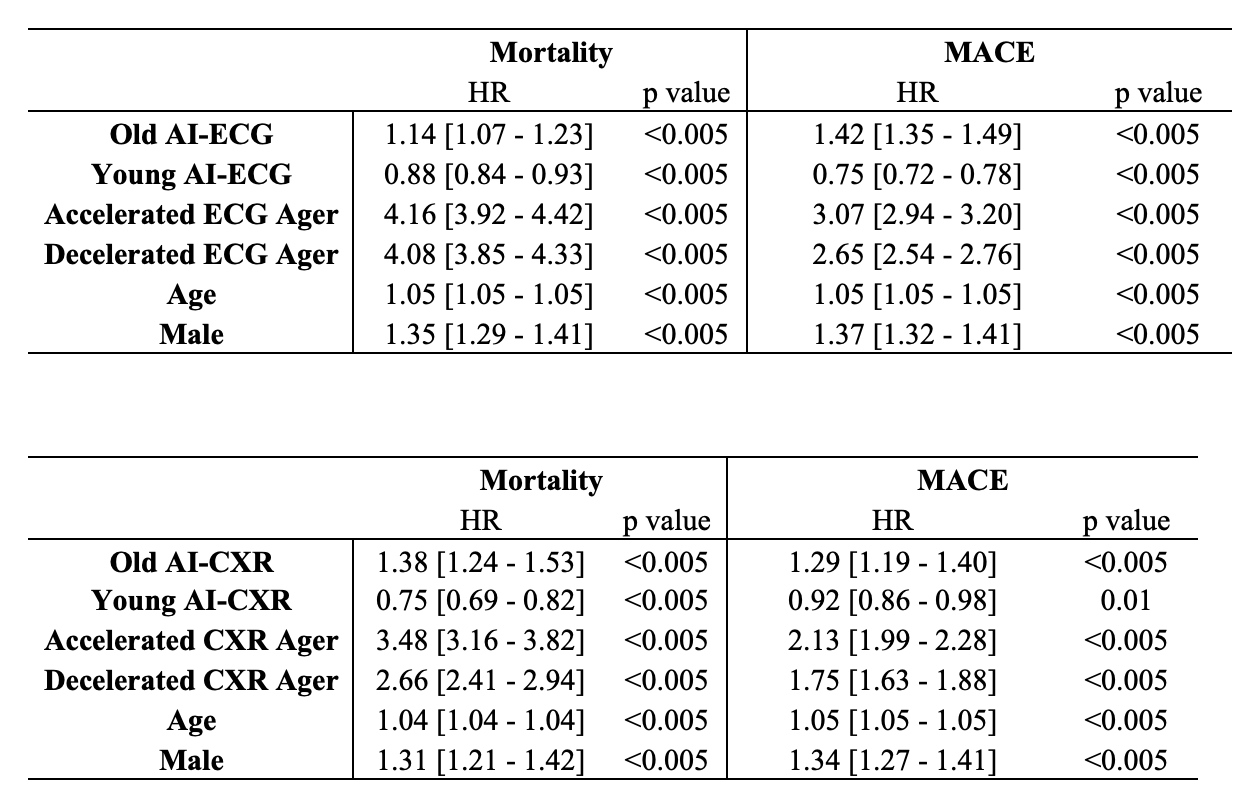Select the 1.75 [1.63 - 1.88] cell
Viewport: 1252px width, 808px height.
(x=892, y=681)
